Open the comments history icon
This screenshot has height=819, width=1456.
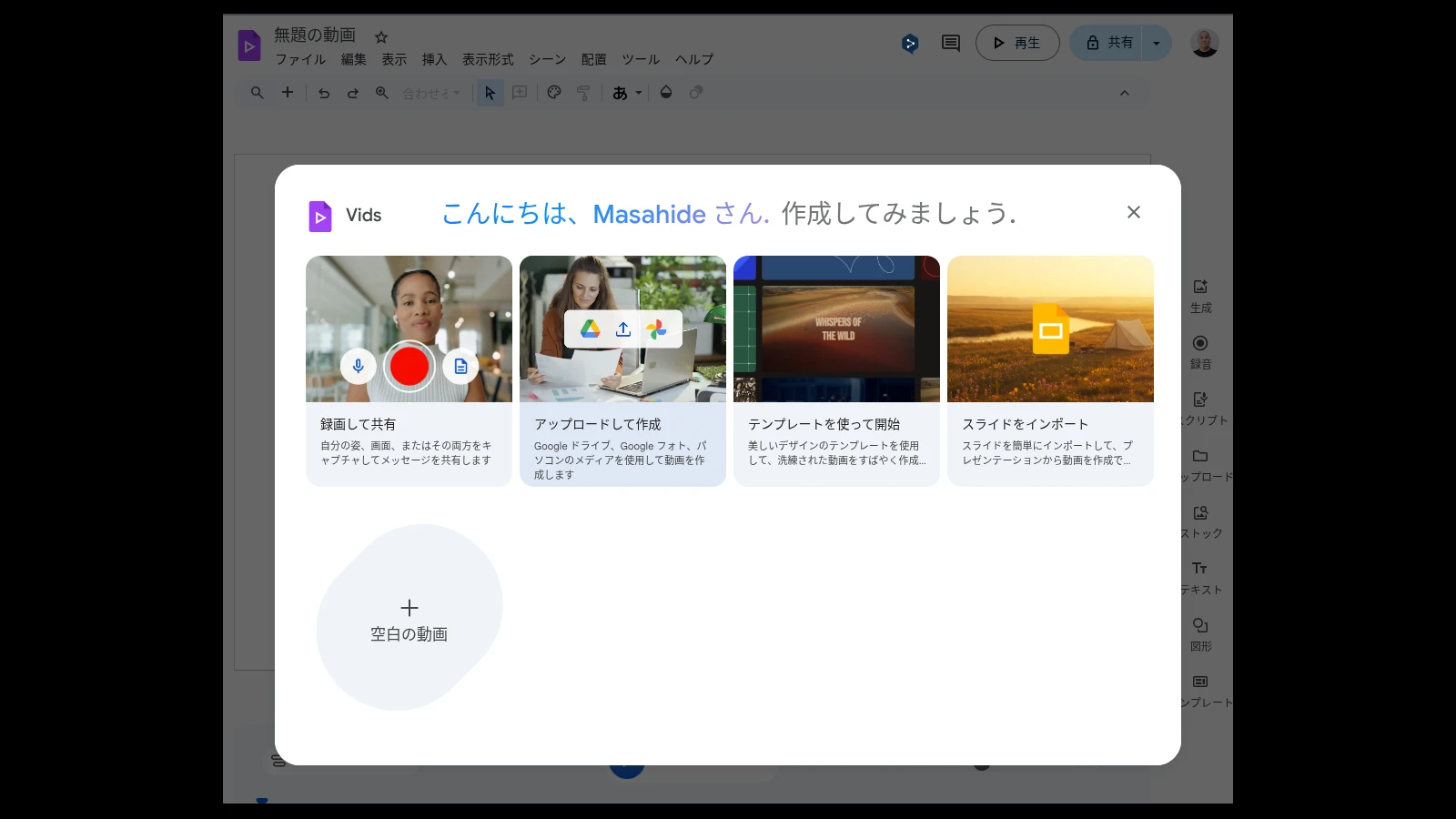coord(951,43)
